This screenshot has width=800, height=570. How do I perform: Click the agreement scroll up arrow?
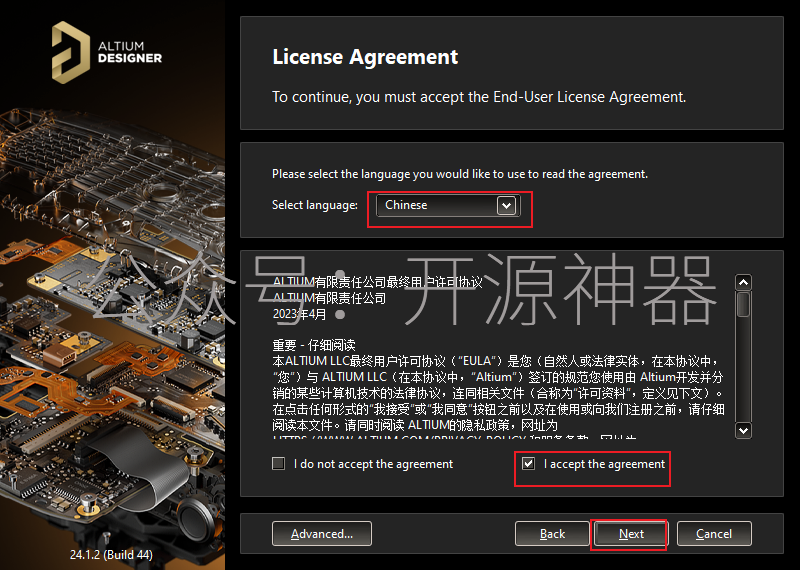(743, 282)
